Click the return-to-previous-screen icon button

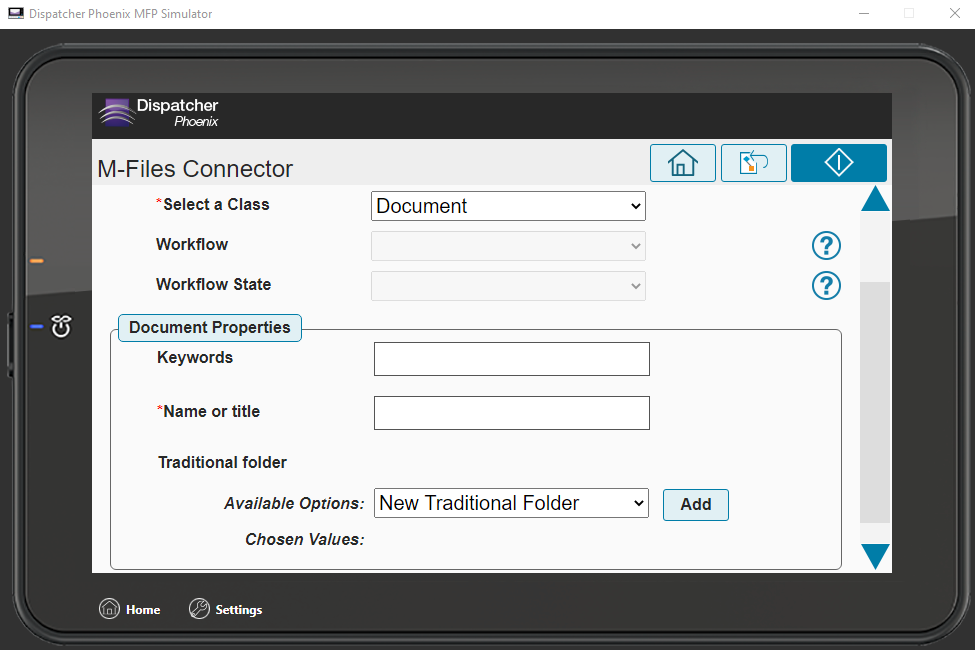753,163
